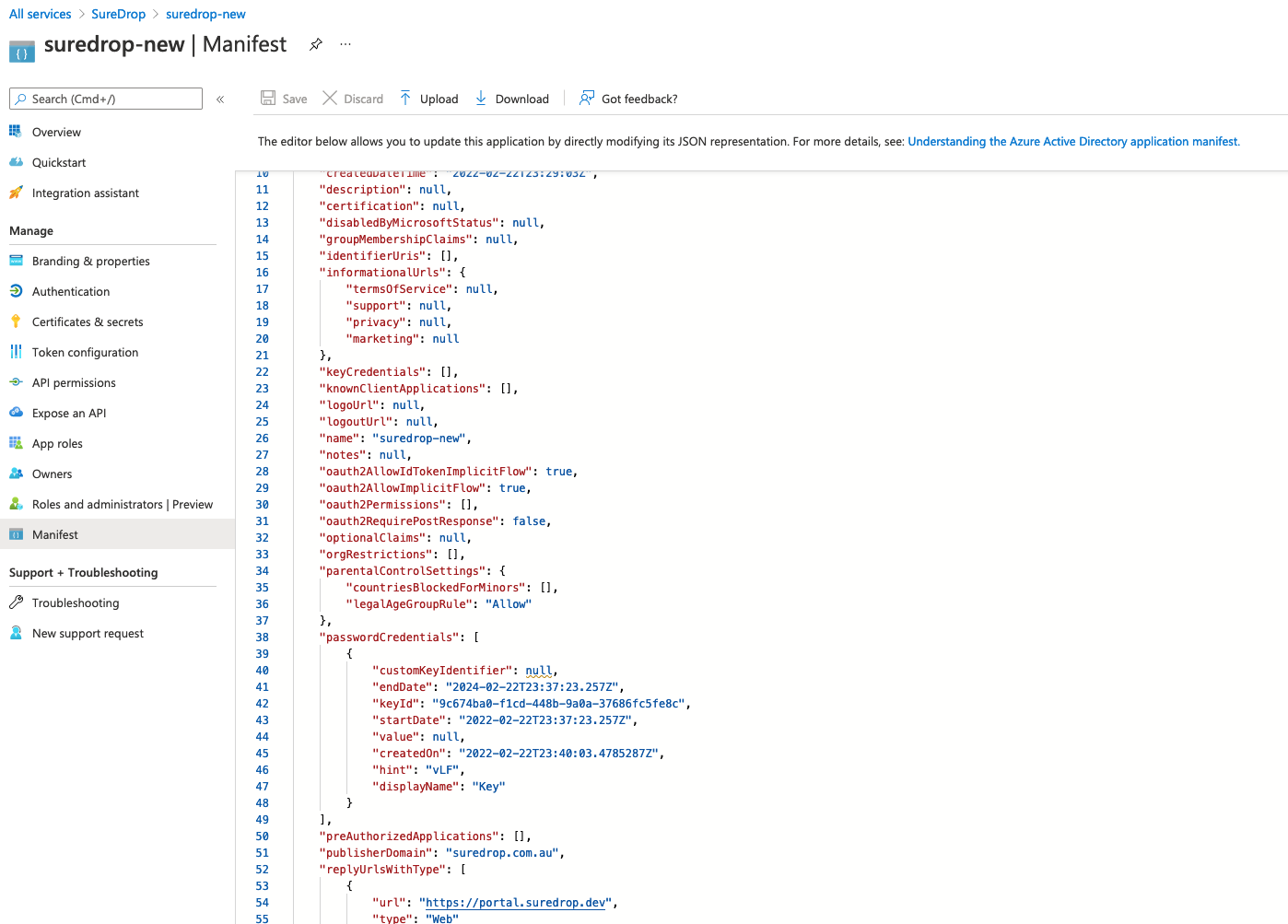Click the API permissions icon
This screenshot has height=924, width=1288.
(x=16, y=382)
